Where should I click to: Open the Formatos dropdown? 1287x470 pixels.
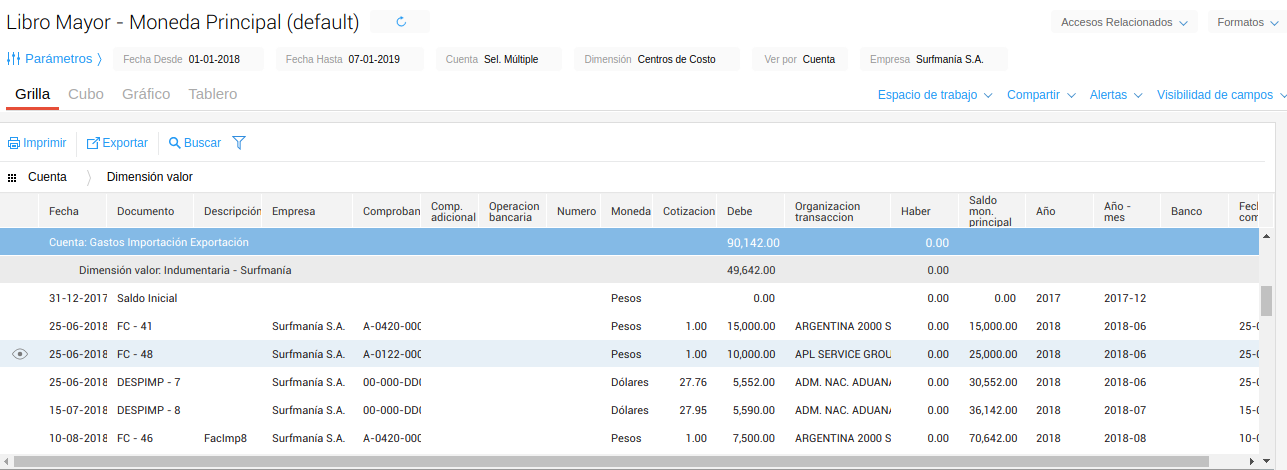pyautogui.click(x=1247, y=22)
